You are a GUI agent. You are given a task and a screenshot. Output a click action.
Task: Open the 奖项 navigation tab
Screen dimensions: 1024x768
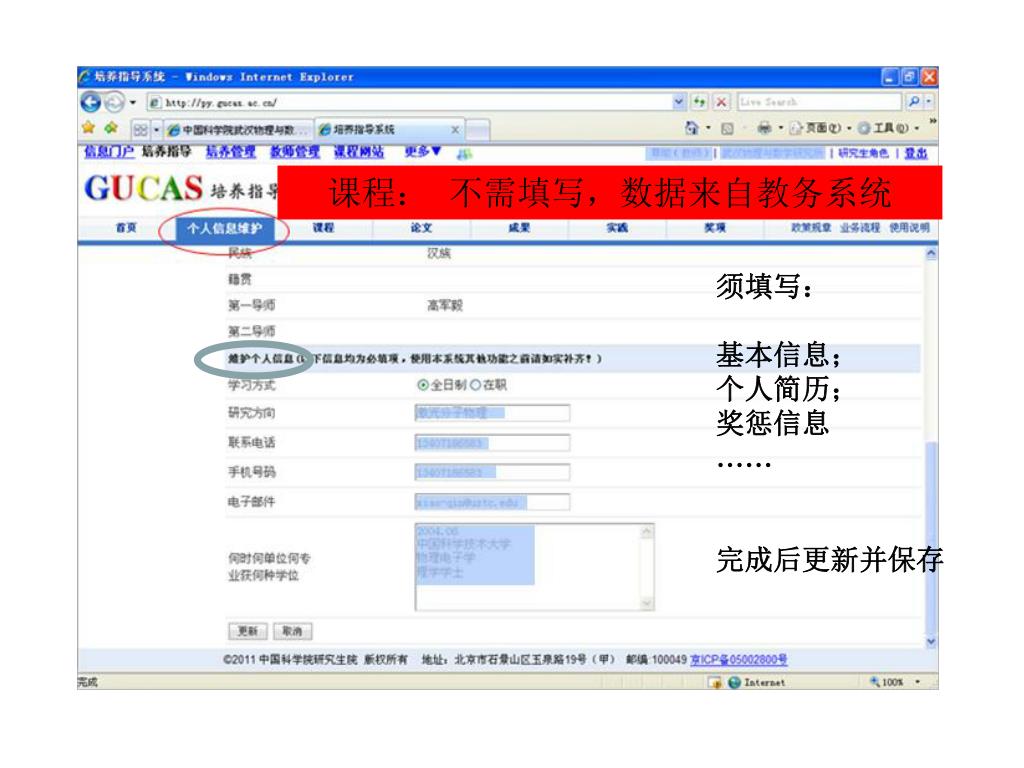click(x=715, y=228)
